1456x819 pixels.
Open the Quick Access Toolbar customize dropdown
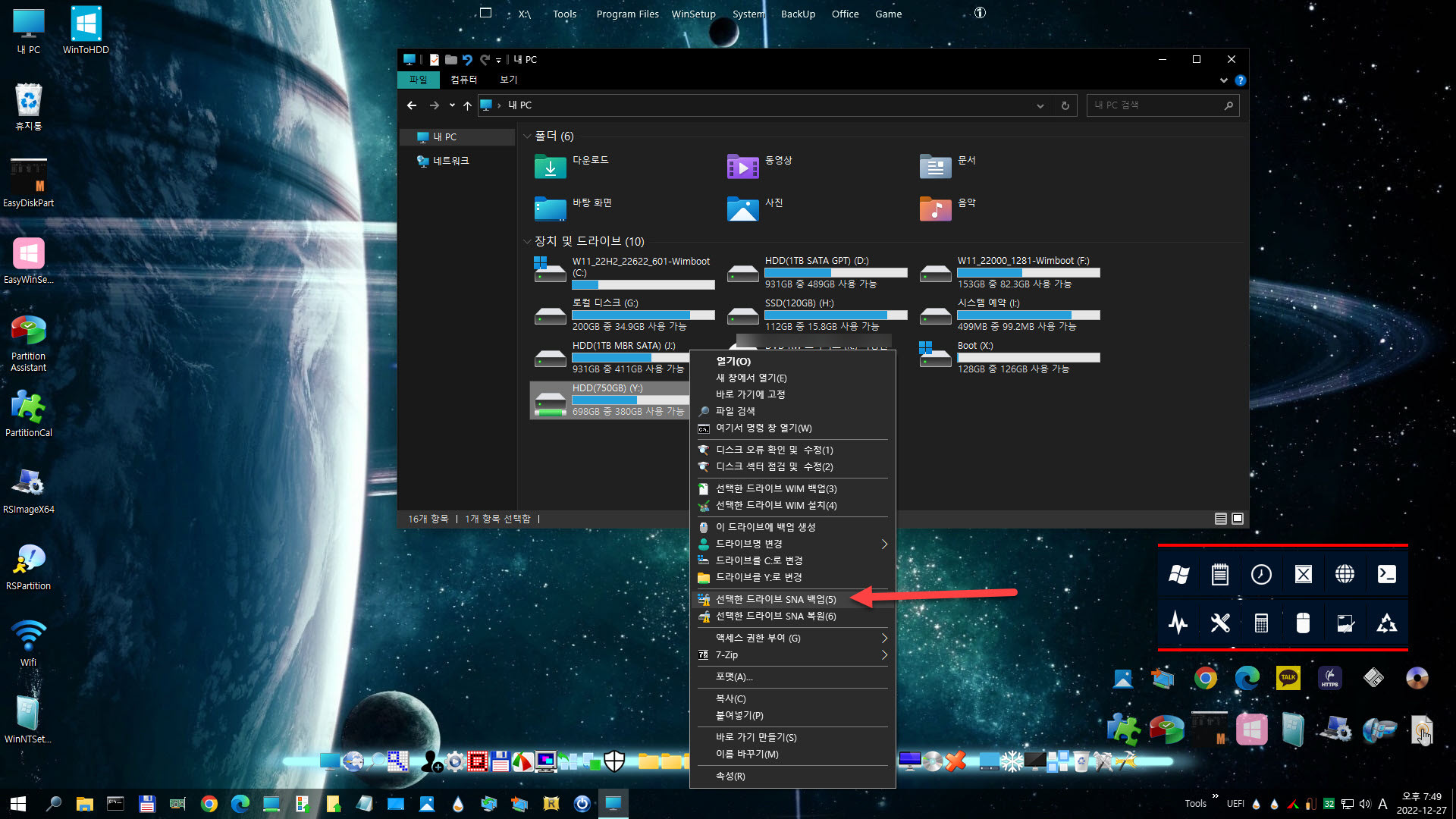tap(498, 60)
